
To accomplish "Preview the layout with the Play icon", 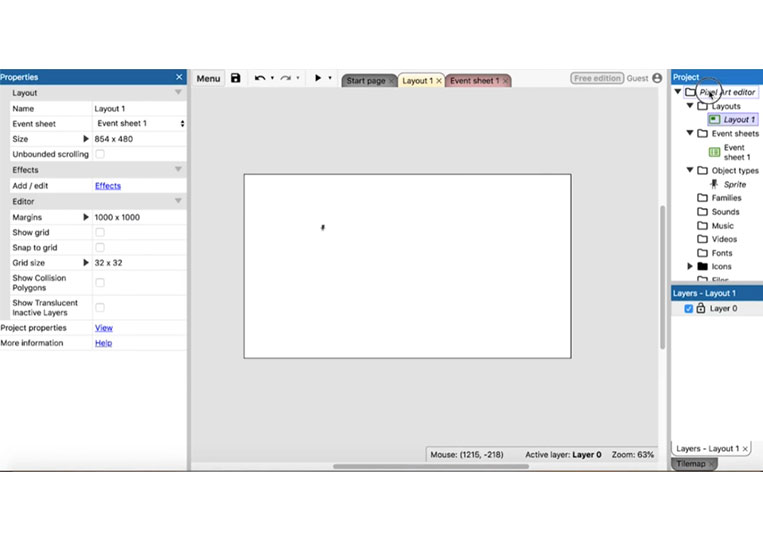I will pos(318,77).
